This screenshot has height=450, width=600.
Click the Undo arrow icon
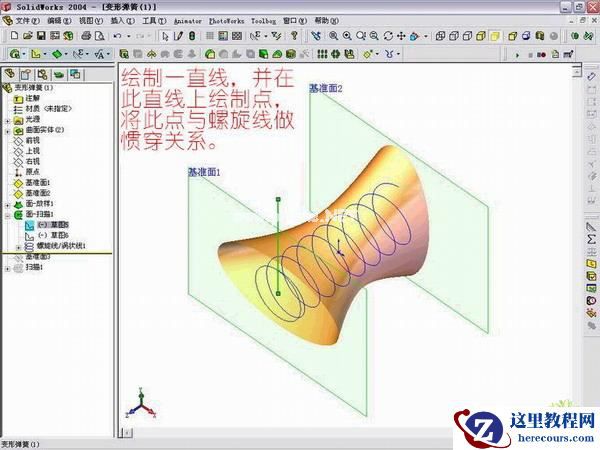click(117, 36)
